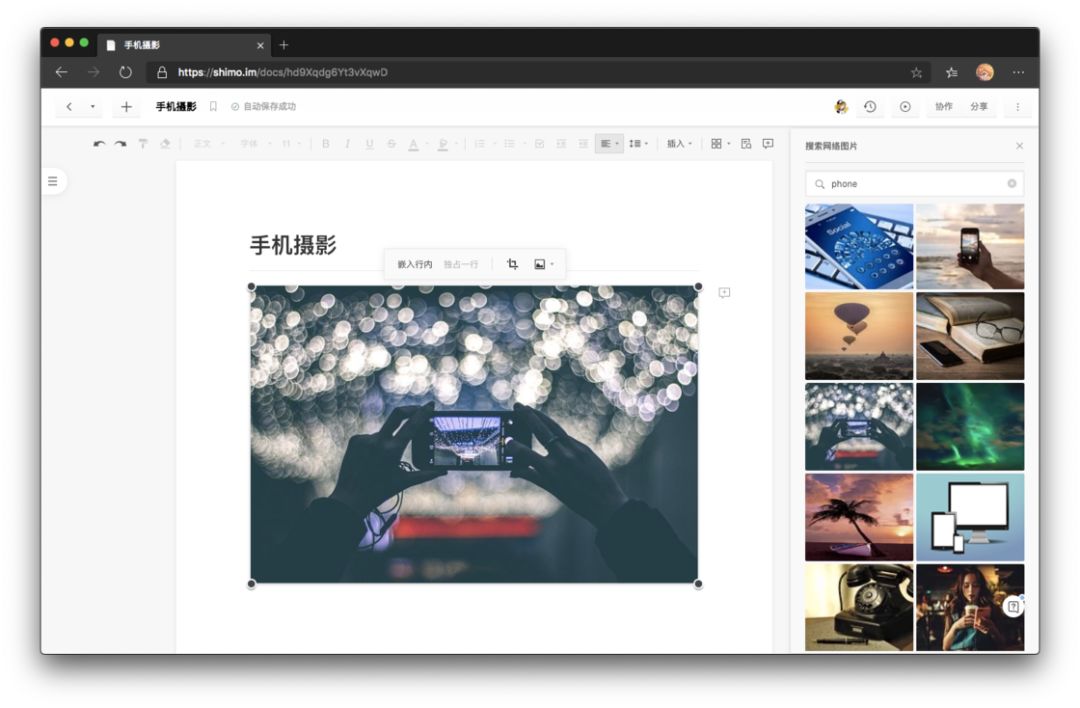Open the document outline sidebar icon
This screenshot has height=708, width=1080.
(52, 181)
